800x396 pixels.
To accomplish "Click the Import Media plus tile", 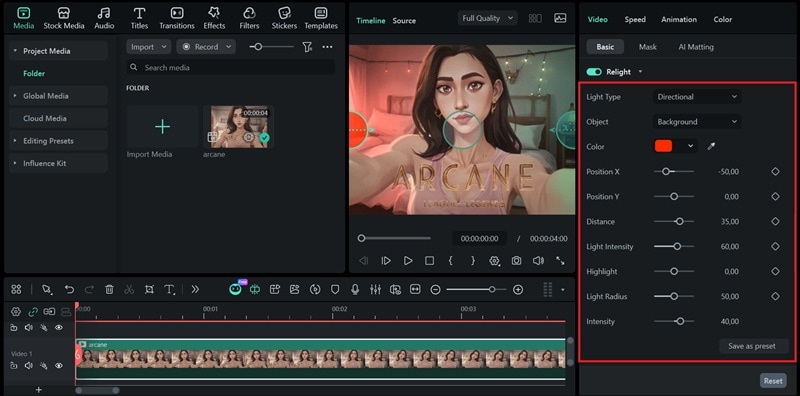I will click(x=162, y=127).
